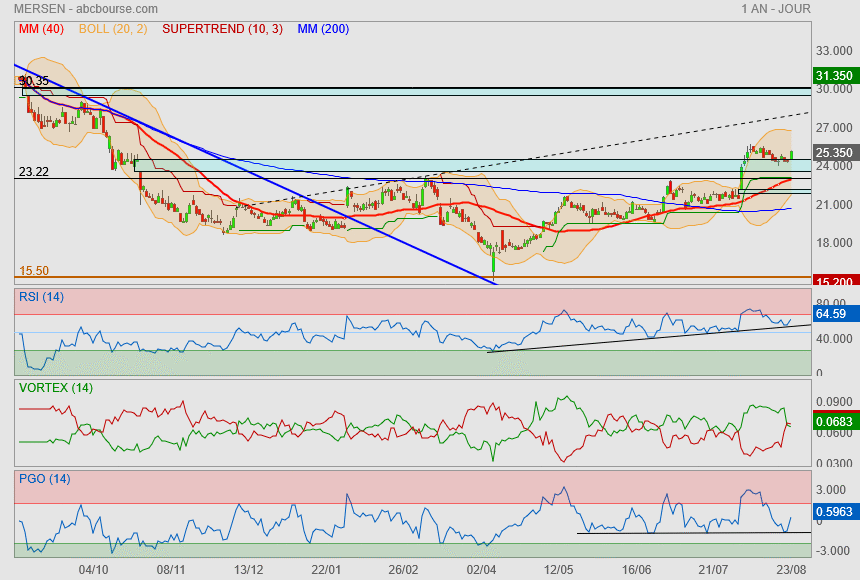The height and width of the screenshot is (580, 860).
Task: Click the PGO value tag 0.5963
Action: click(x=833, y=513)
